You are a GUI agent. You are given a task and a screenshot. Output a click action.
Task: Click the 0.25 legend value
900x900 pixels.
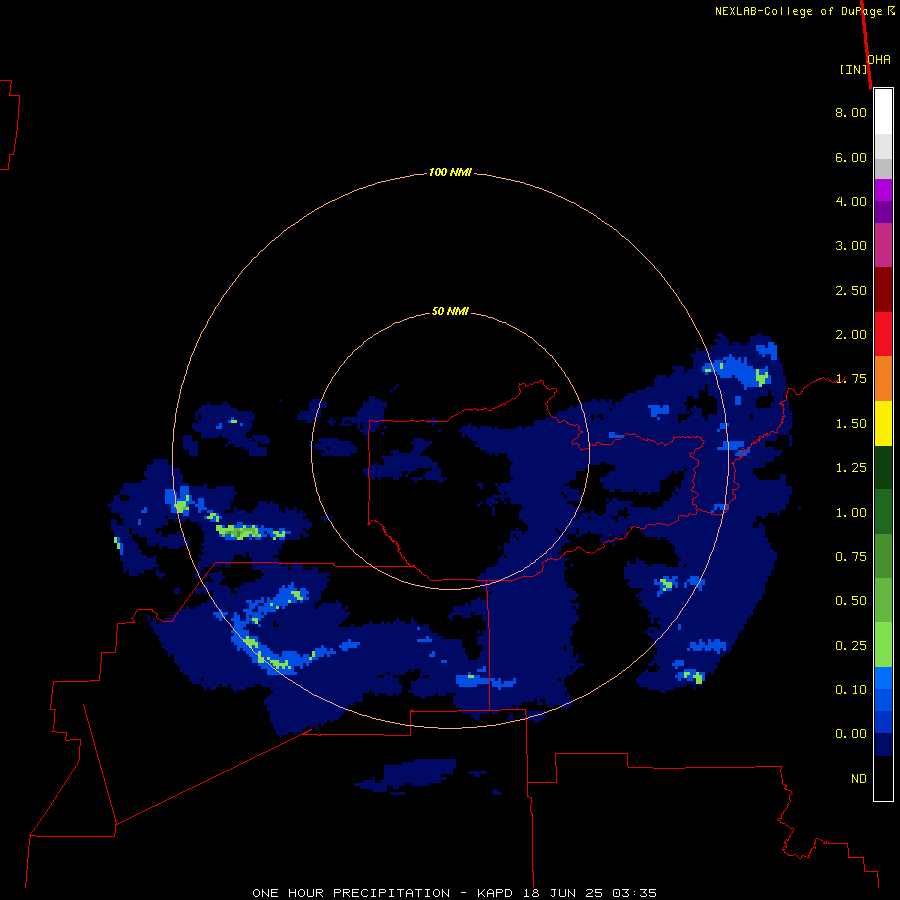point(851,646)
